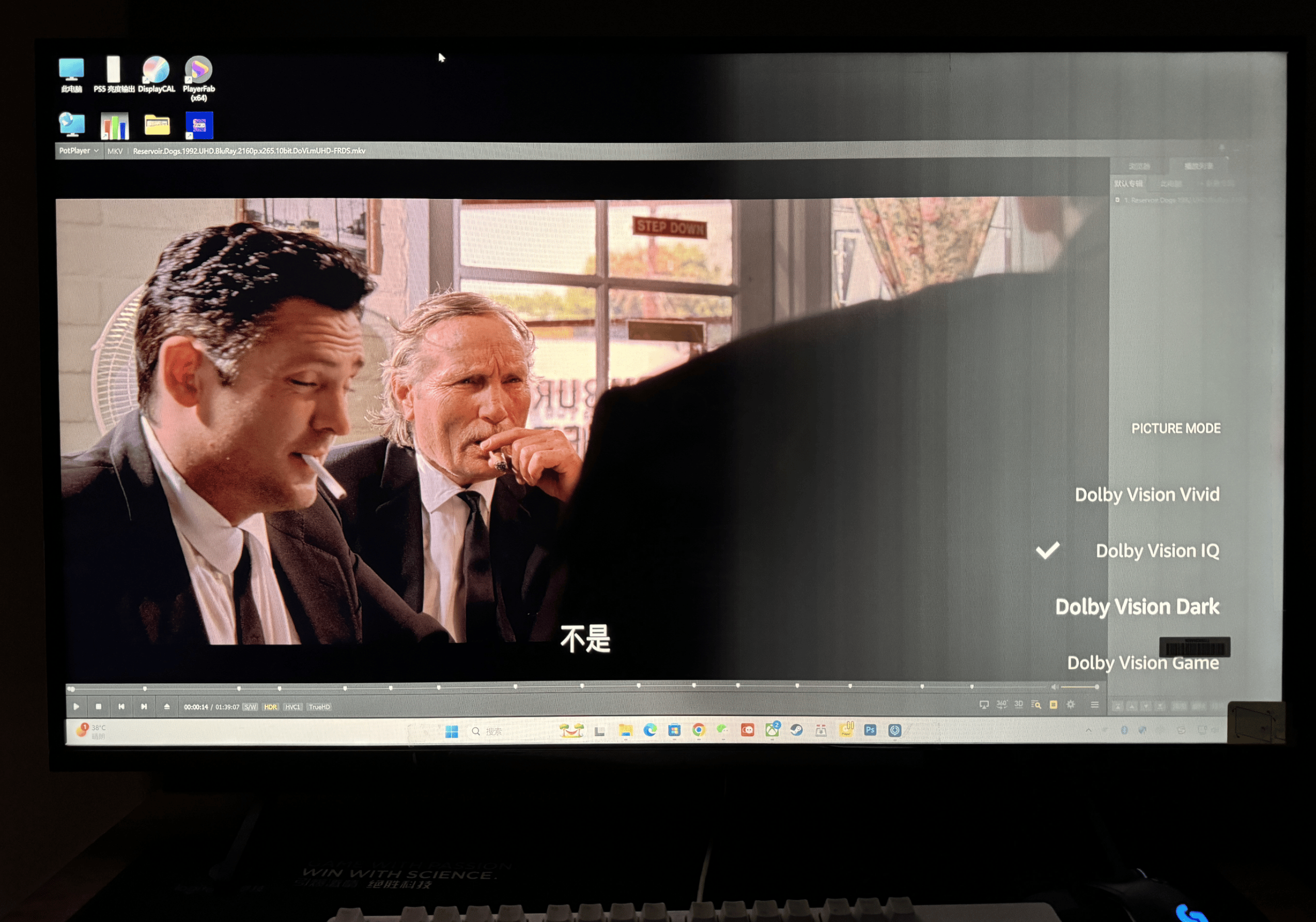1316x922 pixels.
Task: Click the volume slider bar
Action: pyautogui.click(x=1079, y=687)
